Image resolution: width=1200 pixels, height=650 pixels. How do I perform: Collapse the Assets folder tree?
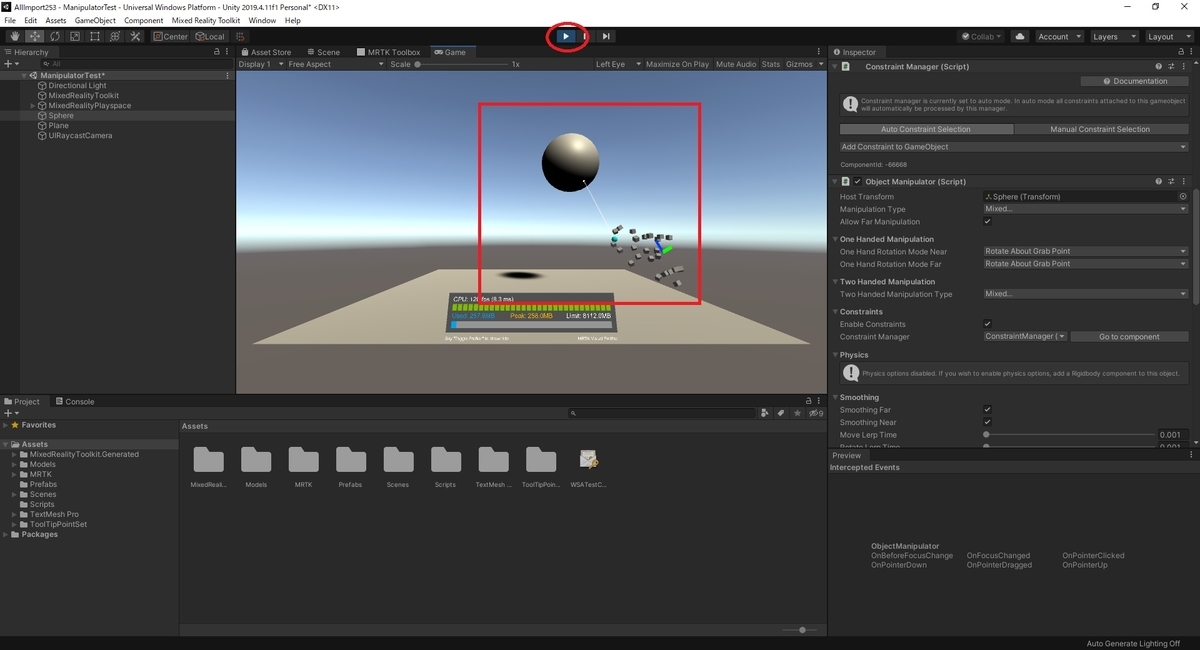pyautogui.click(x=6, y=444)
